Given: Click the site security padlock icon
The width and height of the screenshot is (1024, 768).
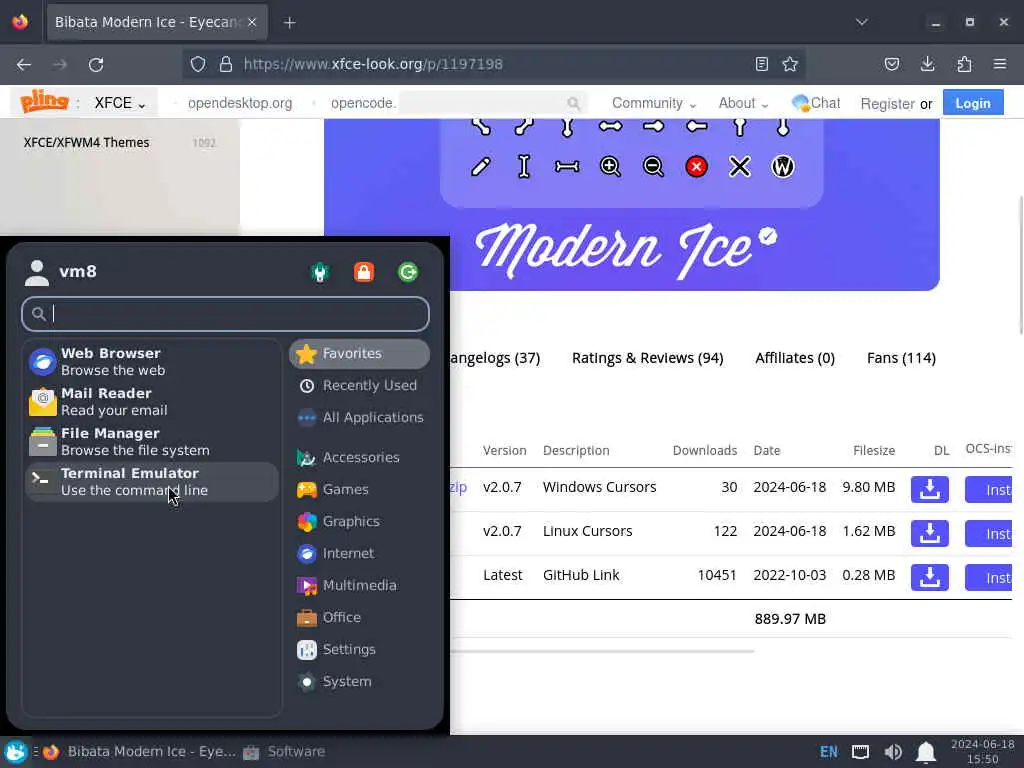Looking at the screenshot, I should click(225, 64).
